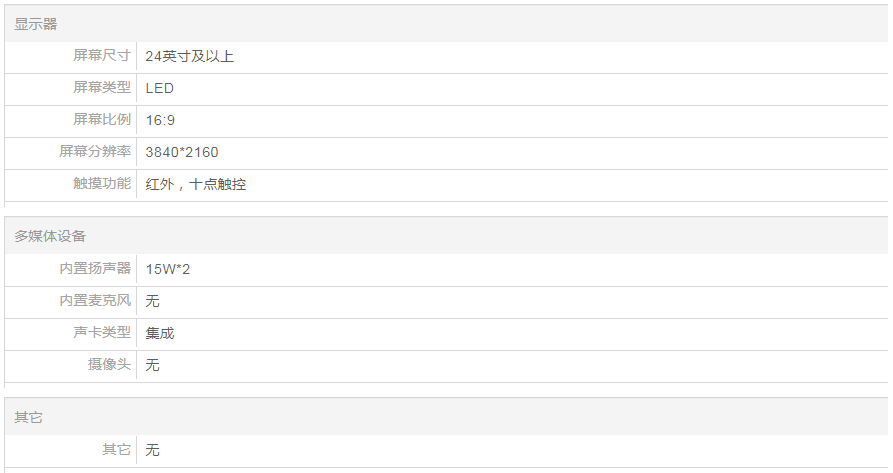The width and height of the screenshot is (893, 473).
Task: Select the 摄像头 row label
Action: click(109, 365)
